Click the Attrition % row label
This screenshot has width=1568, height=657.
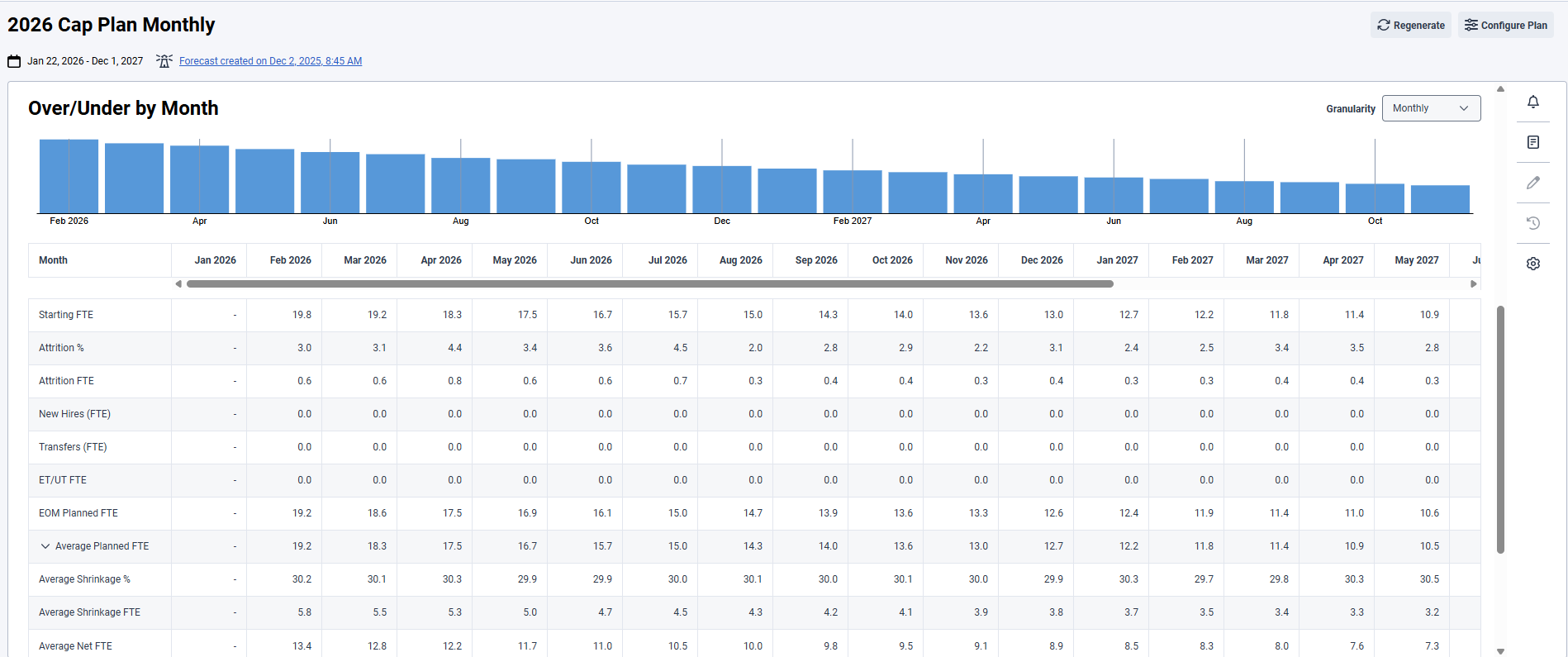[61, 348]
